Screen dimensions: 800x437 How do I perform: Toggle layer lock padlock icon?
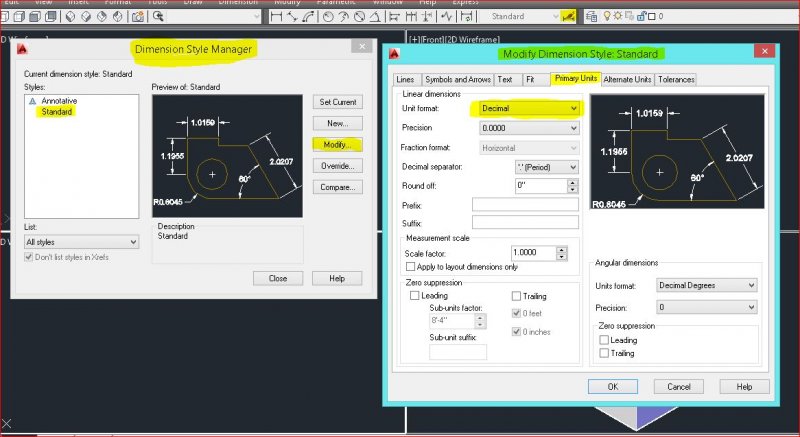coord(642,16)
